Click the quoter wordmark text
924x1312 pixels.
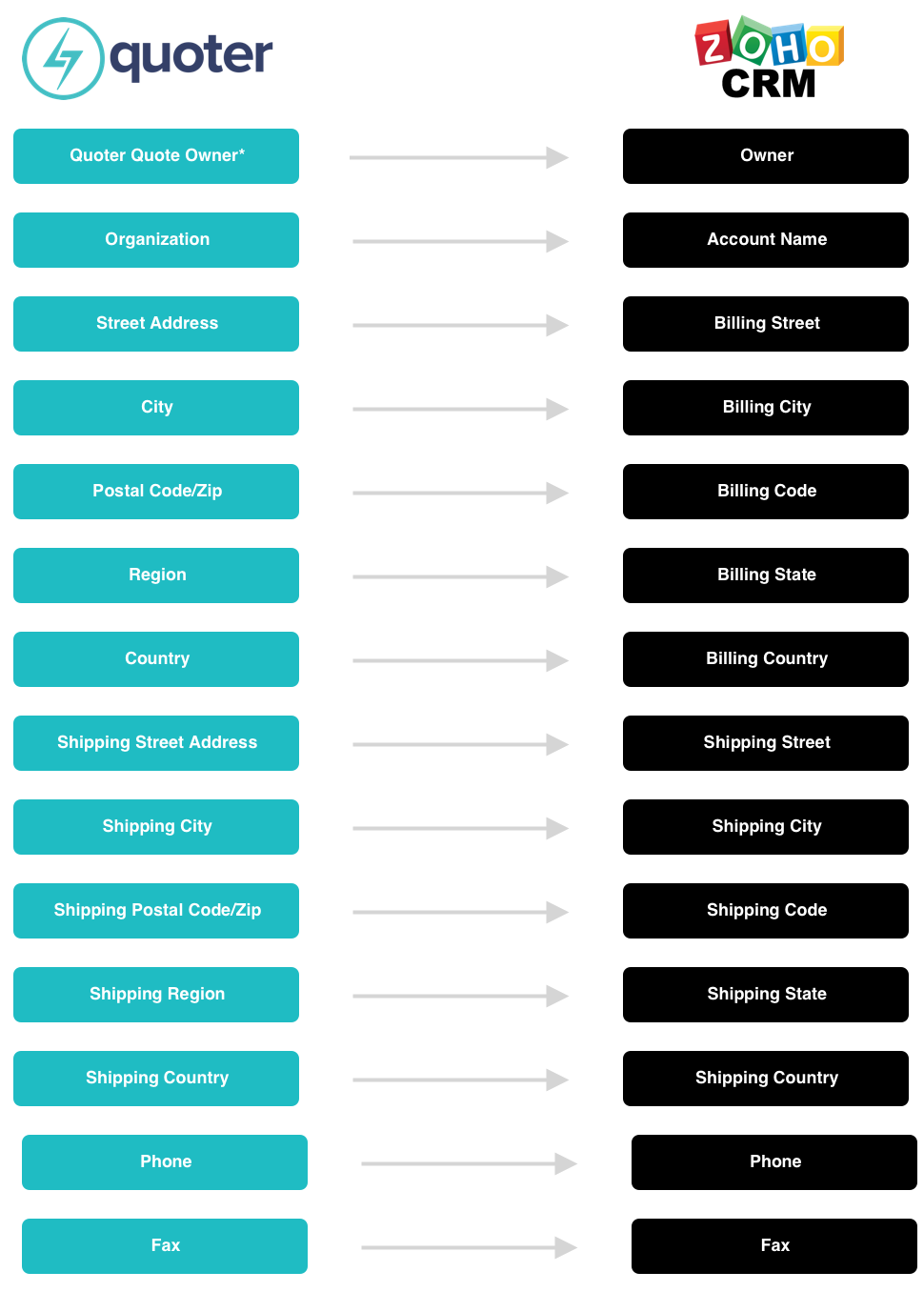click(x=191, y=57)
